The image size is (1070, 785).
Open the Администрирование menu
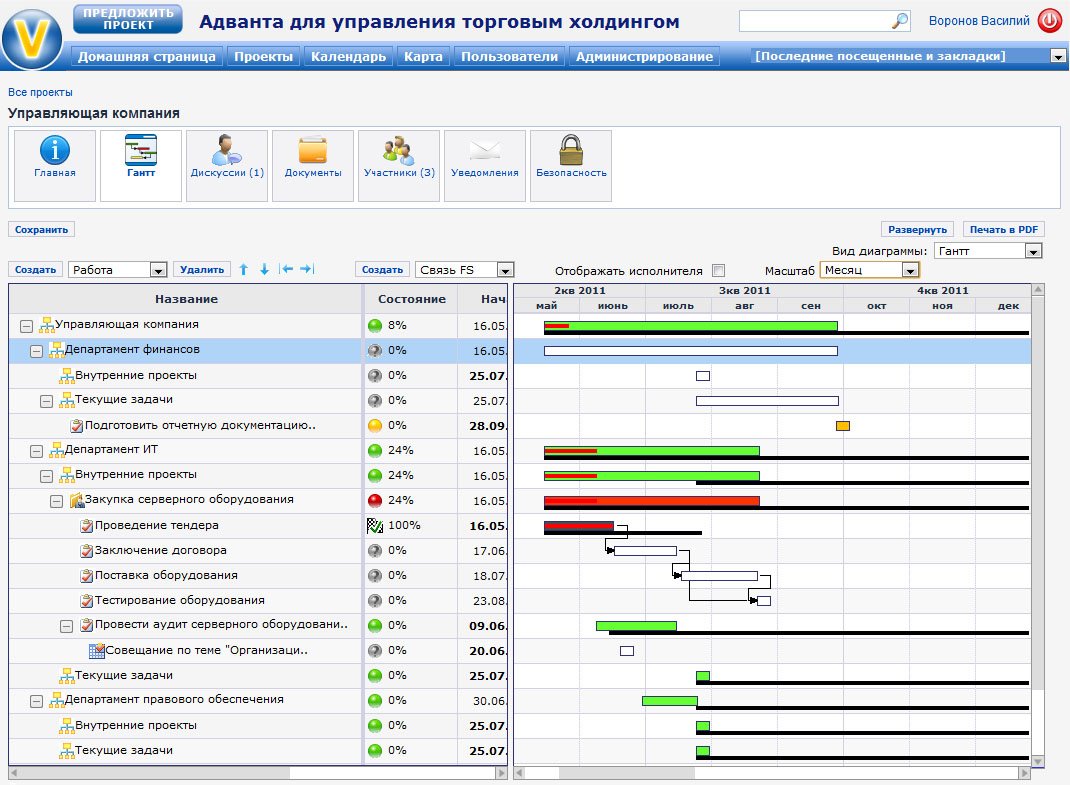tap(644, 57)
